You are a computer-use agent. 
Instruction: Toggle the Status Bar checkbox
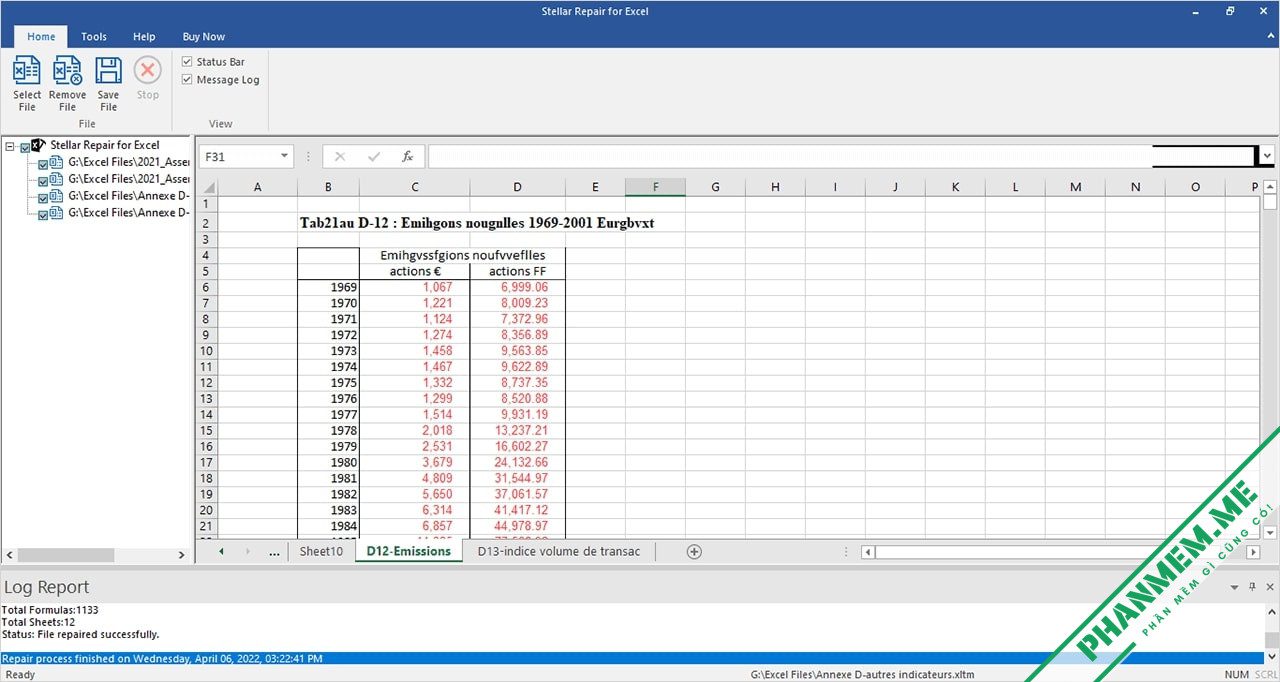[x=187, y=62]
